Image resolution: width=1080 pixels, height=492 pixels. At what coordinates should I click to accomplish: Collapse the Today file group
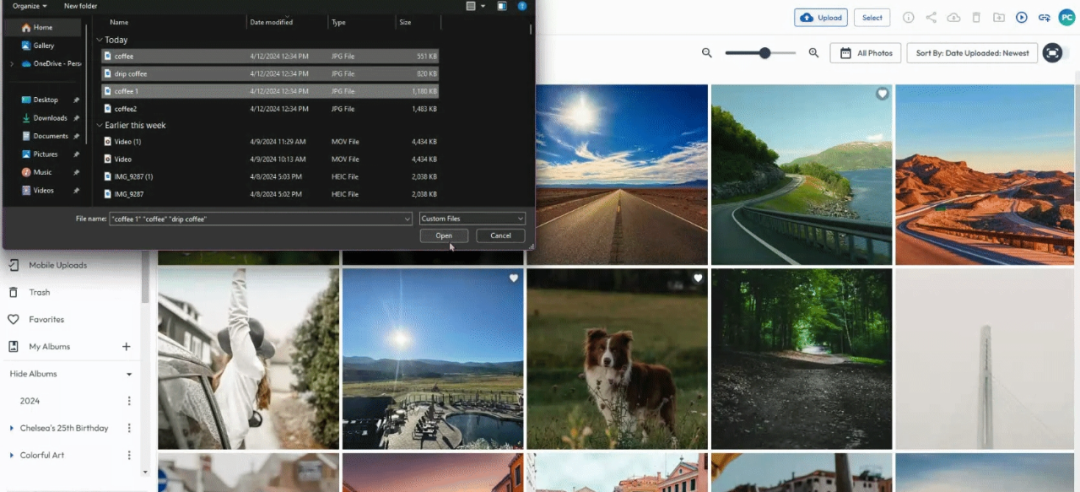coord(99,40)
